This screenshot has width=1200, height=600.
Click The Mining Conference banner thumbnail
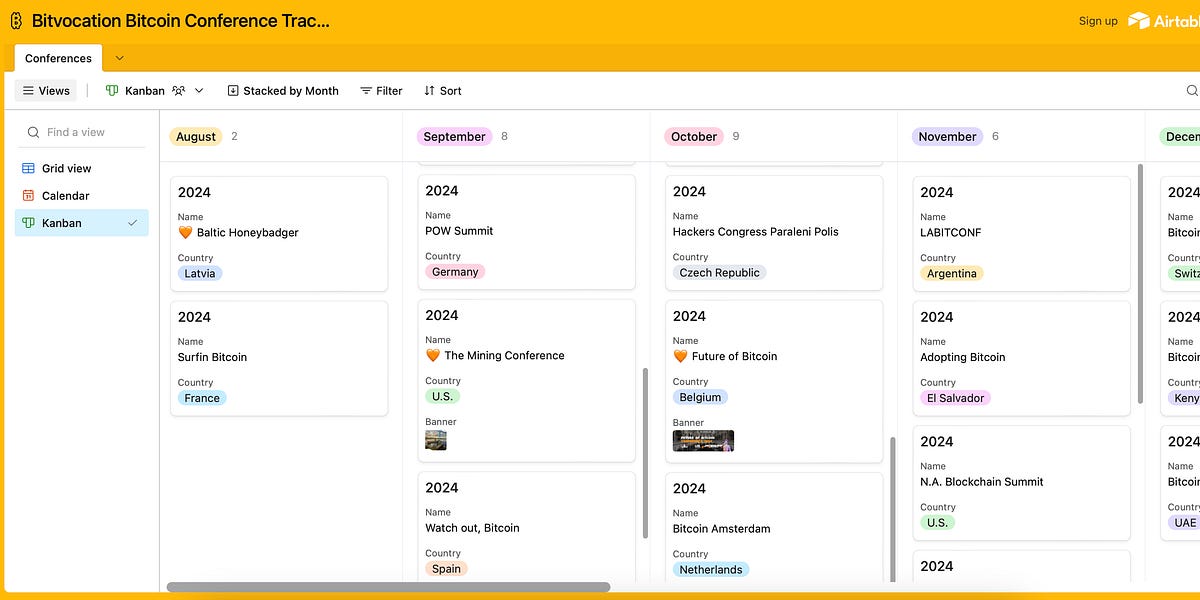click(x=436, y=440)
